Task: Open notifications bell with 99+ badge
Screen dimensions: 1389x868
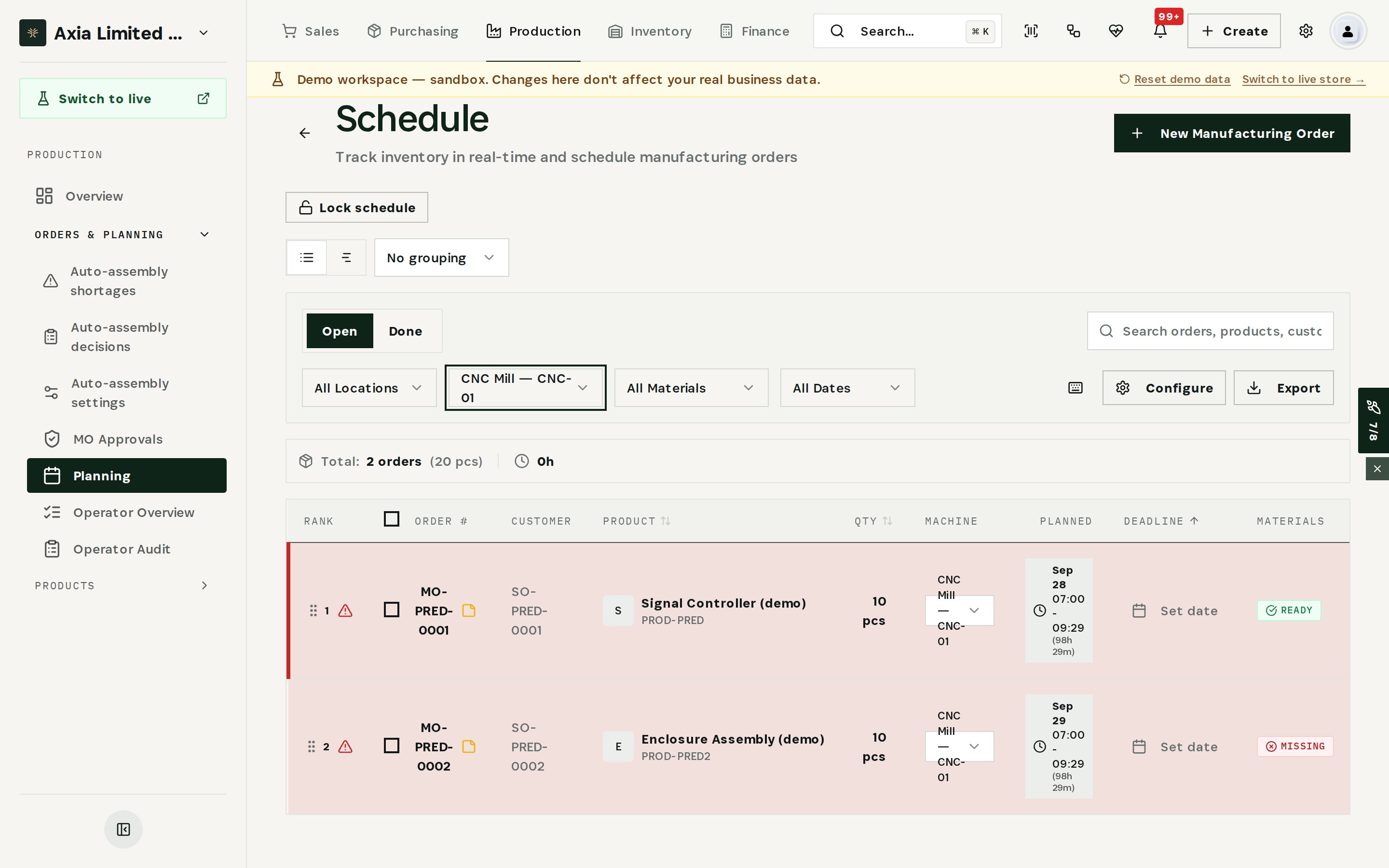Action: click(1160, 31)
